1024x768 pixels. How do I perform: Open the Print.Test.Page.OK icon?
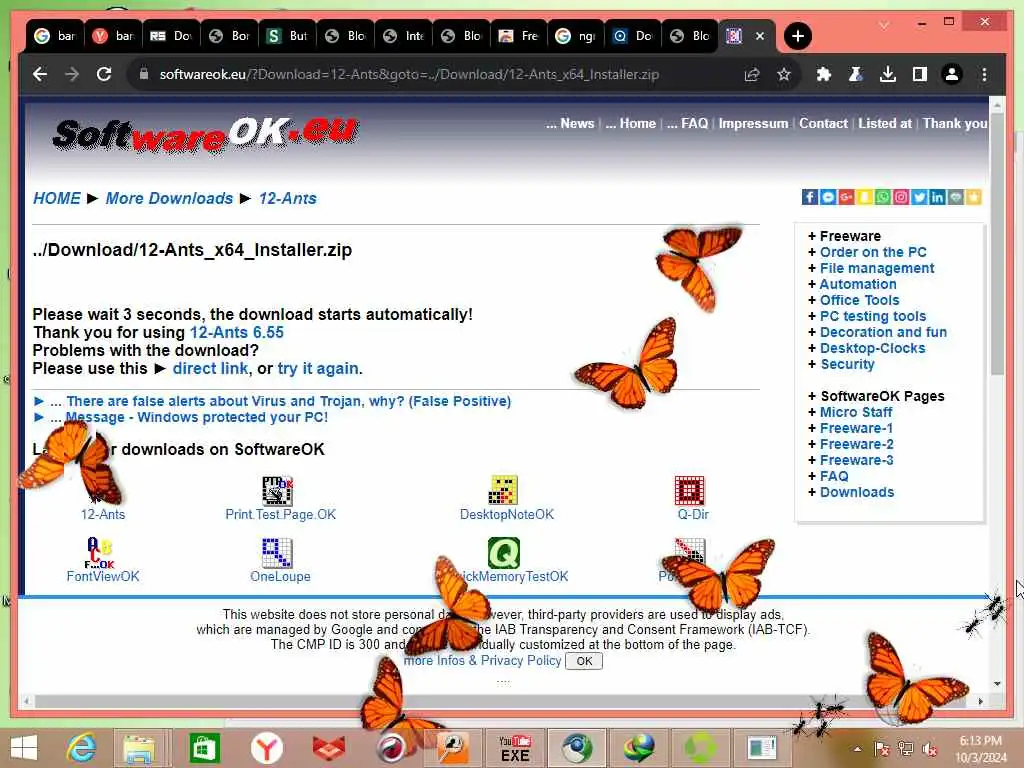pyautogui.click(x=278, y=491)
